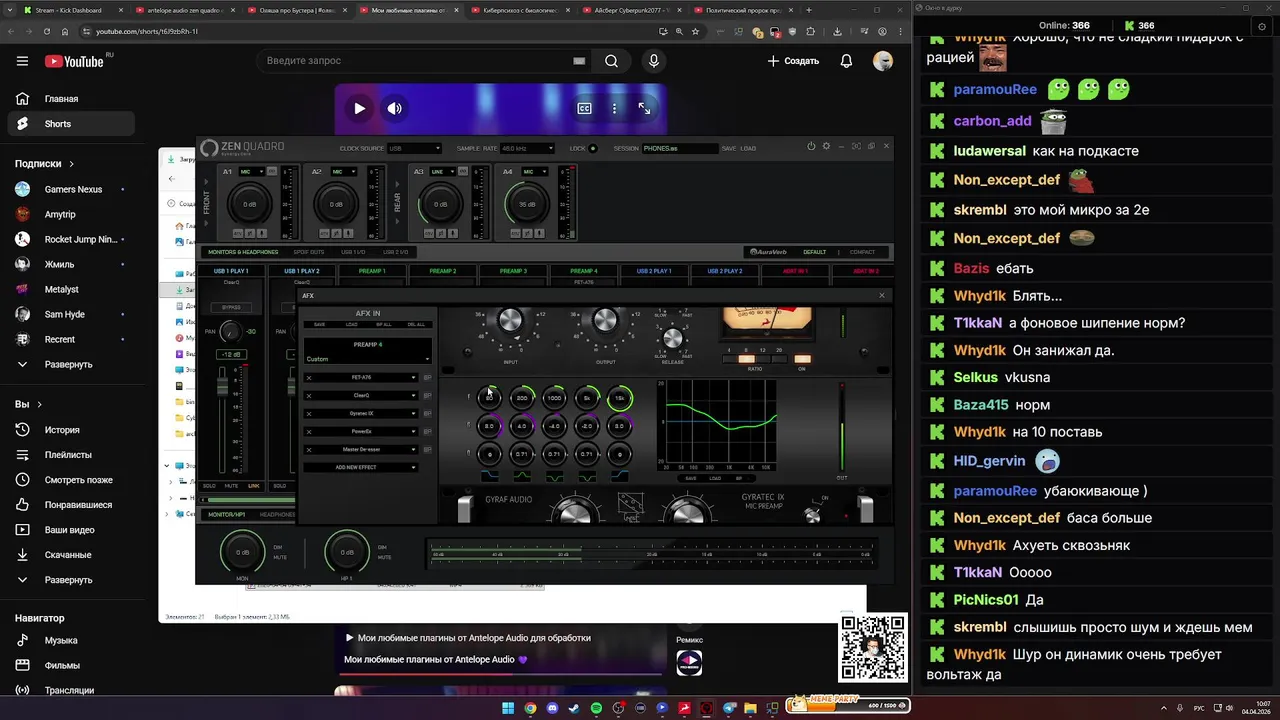The image size is (1280, 720).
Task: Toggle bypass on ClearQ effect
Action: coord(427,396)
